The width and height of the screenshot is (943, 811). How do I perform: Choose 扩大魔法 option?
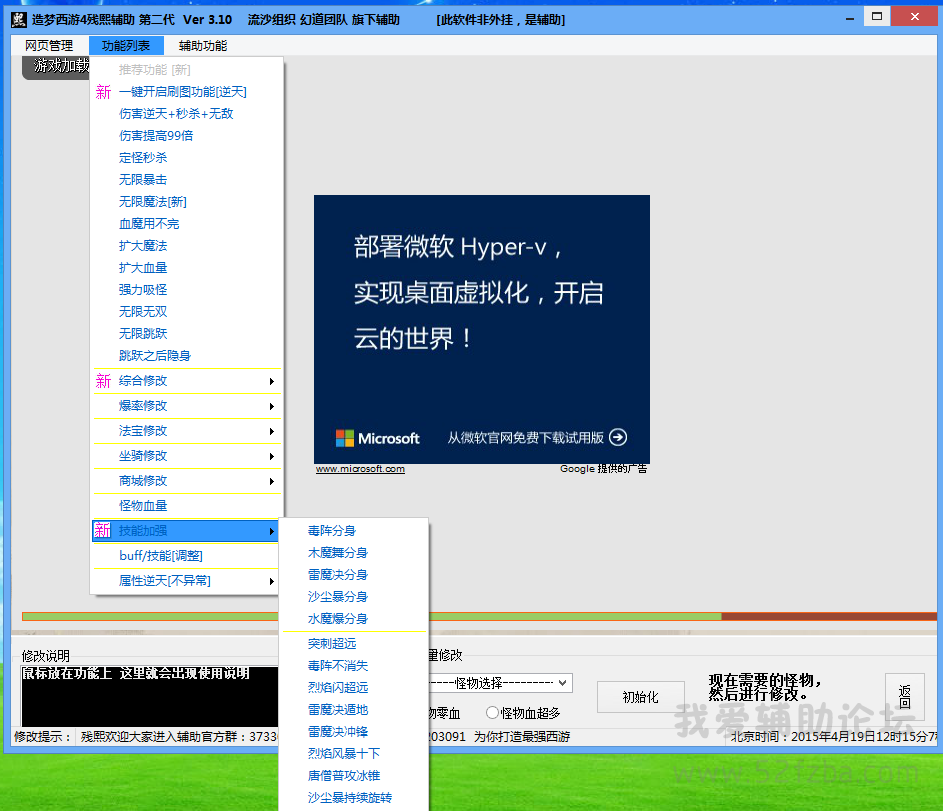(186, 246)
